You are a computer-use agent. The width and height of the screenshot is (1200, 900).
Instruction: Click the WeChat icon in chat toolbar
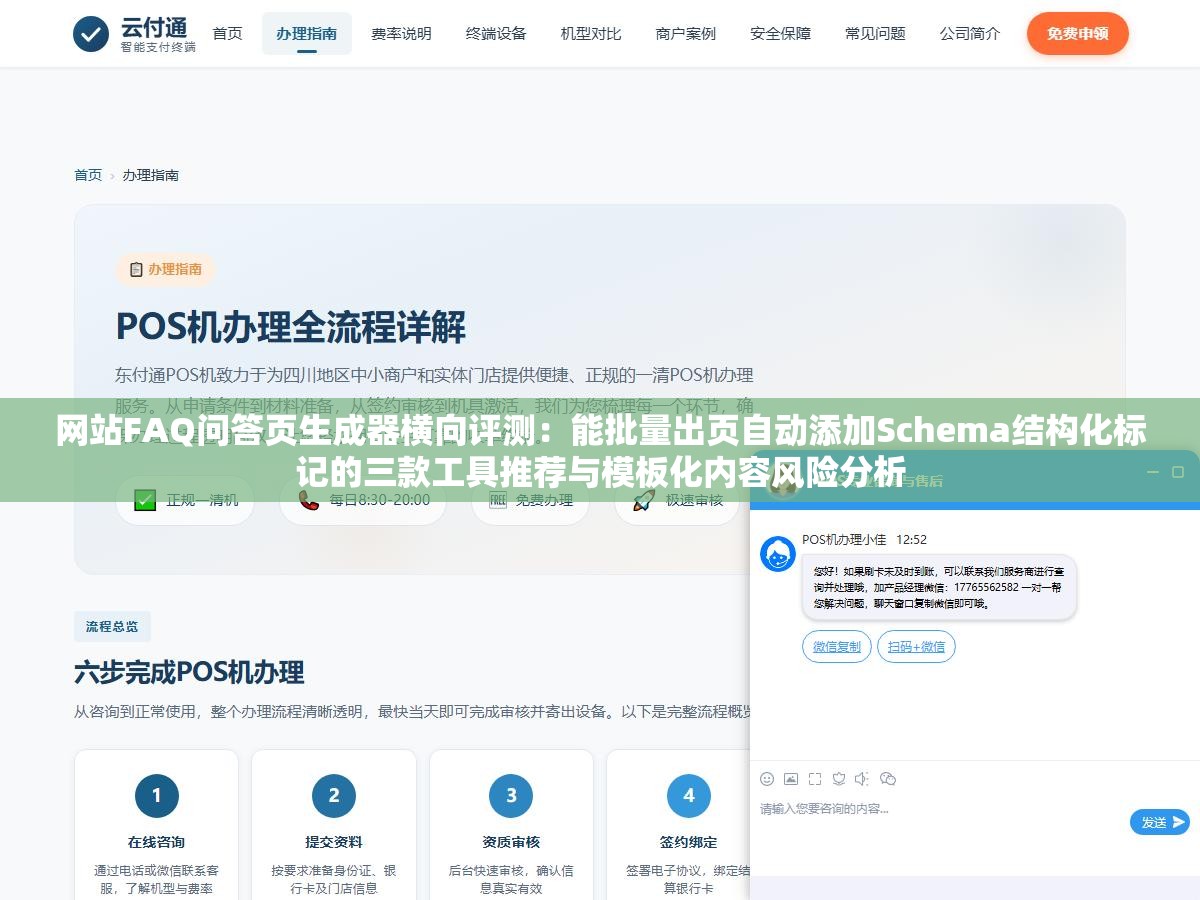[x=888, y=778]
